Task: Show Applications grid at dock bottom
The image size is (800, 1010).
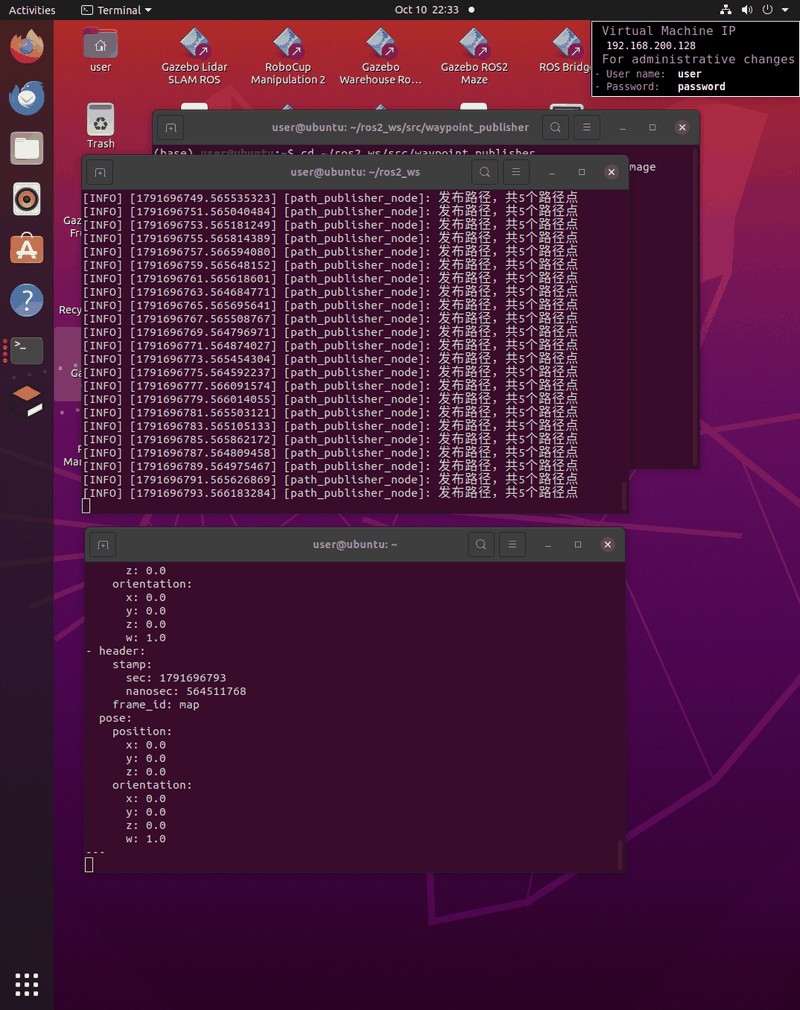Action: tap(26, 984)
